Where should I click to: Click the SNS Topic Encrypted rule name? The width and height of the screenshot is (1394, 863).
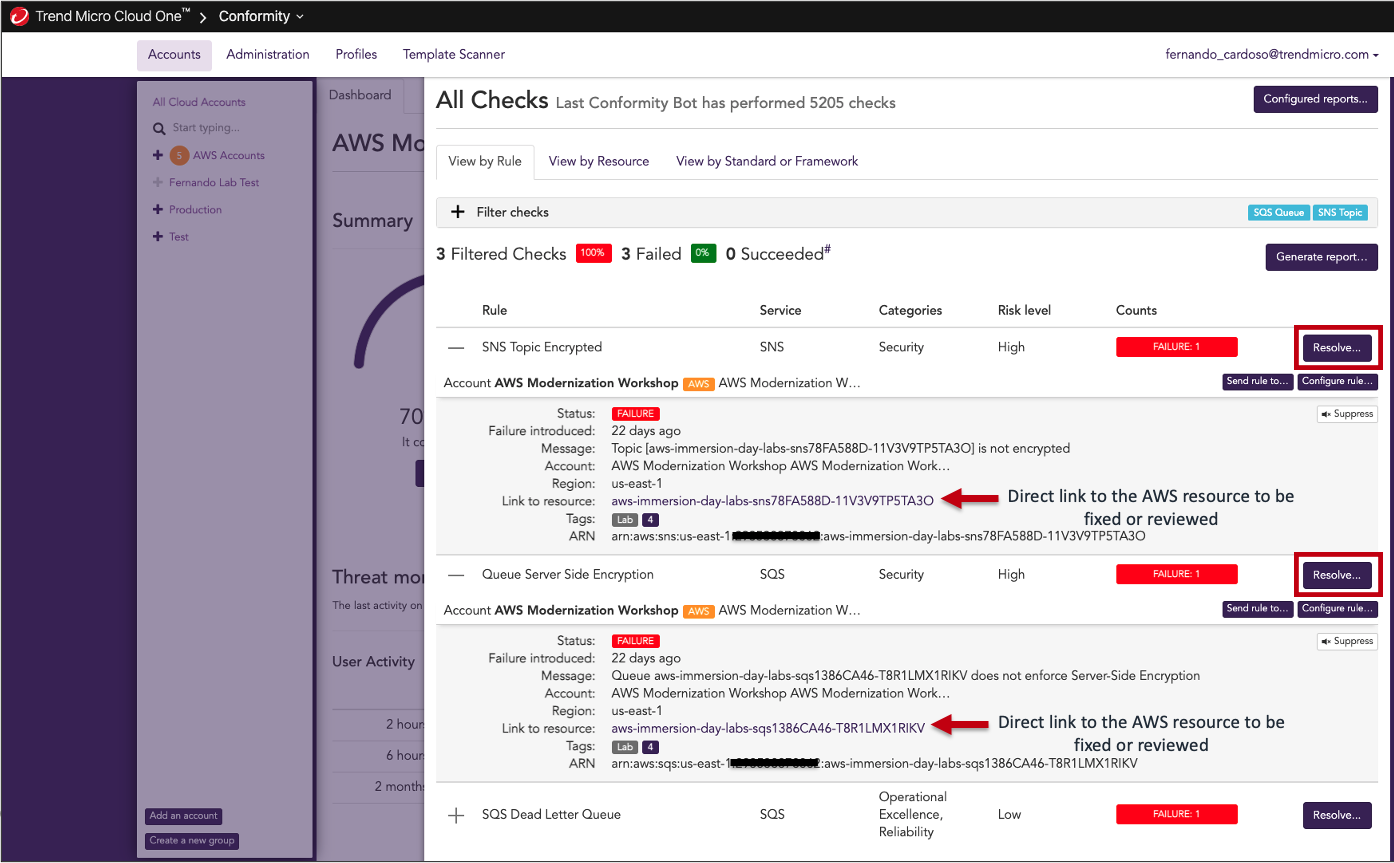point(542,347)
